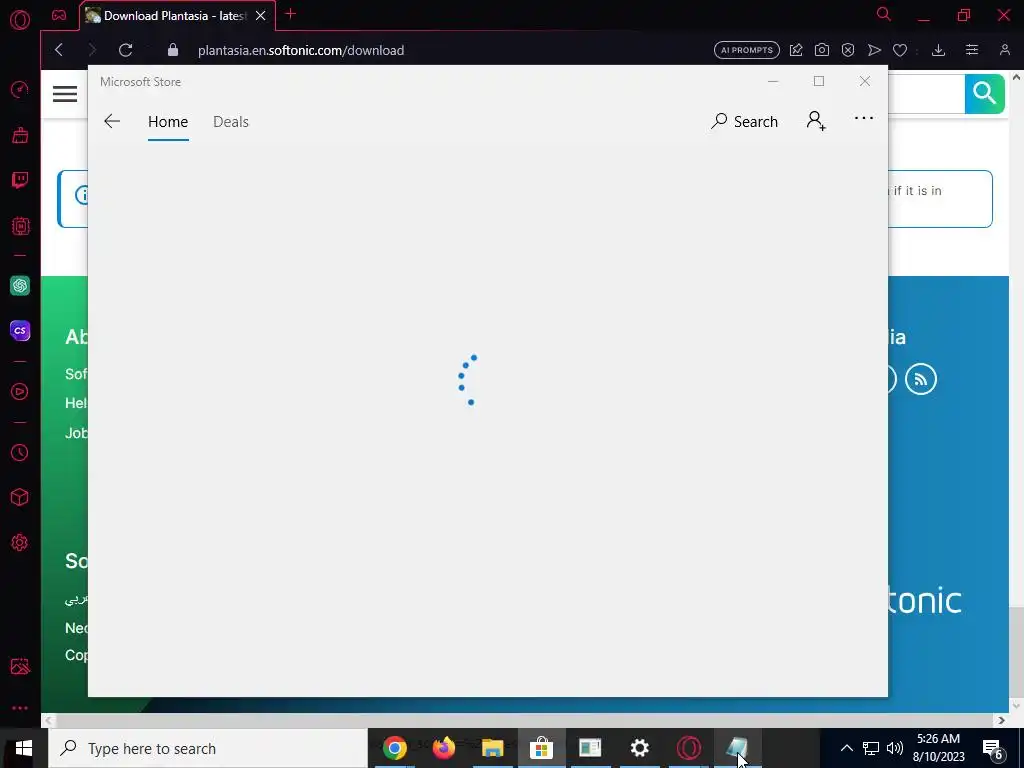The width and height of the screenshot is (1024, 768).
Task: Open ChatGPT in Opera sidebar
Action: 20,285
